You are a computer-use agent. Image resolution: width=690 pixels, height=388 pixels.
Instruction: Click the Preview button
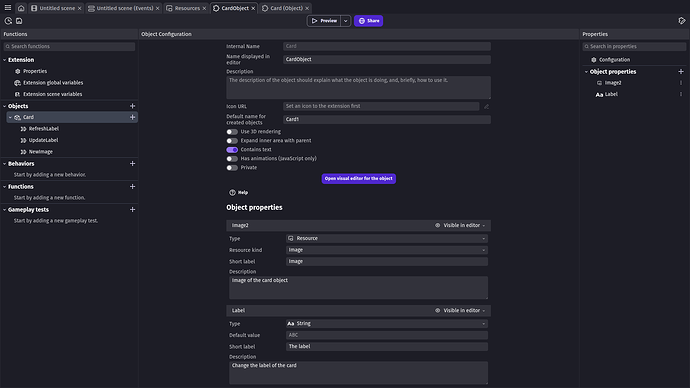point(324,21)
